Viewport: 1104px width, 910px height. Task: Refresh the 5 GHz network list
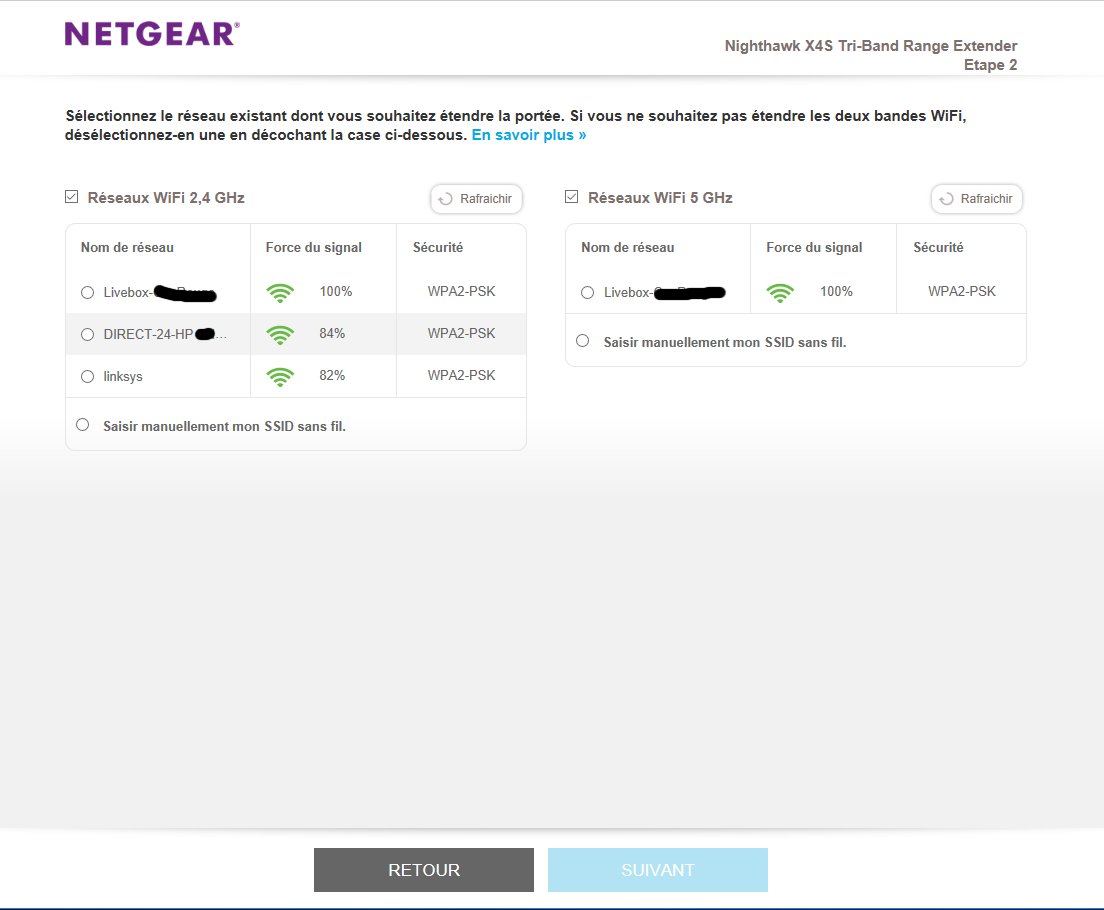point(976,199)
